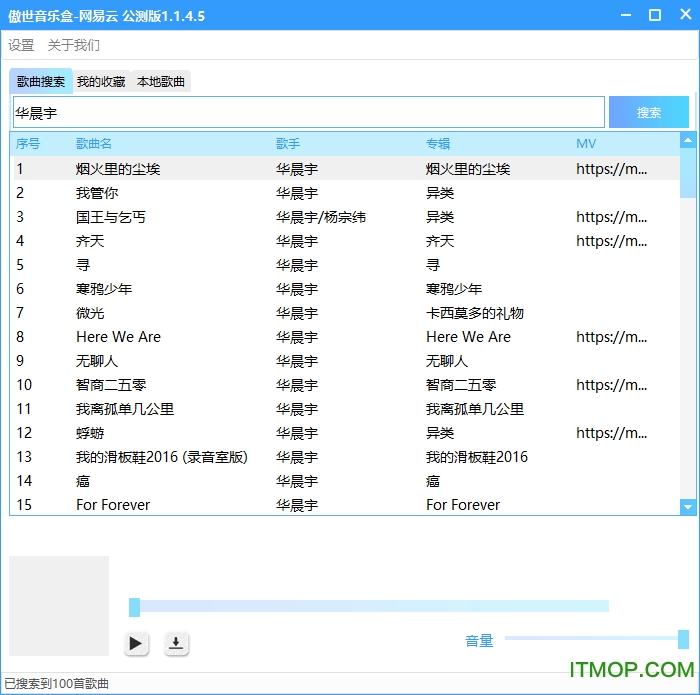This screenshot has height=695, width=700.
Task: Click the 搜索 button
Action: coord(649,112)
